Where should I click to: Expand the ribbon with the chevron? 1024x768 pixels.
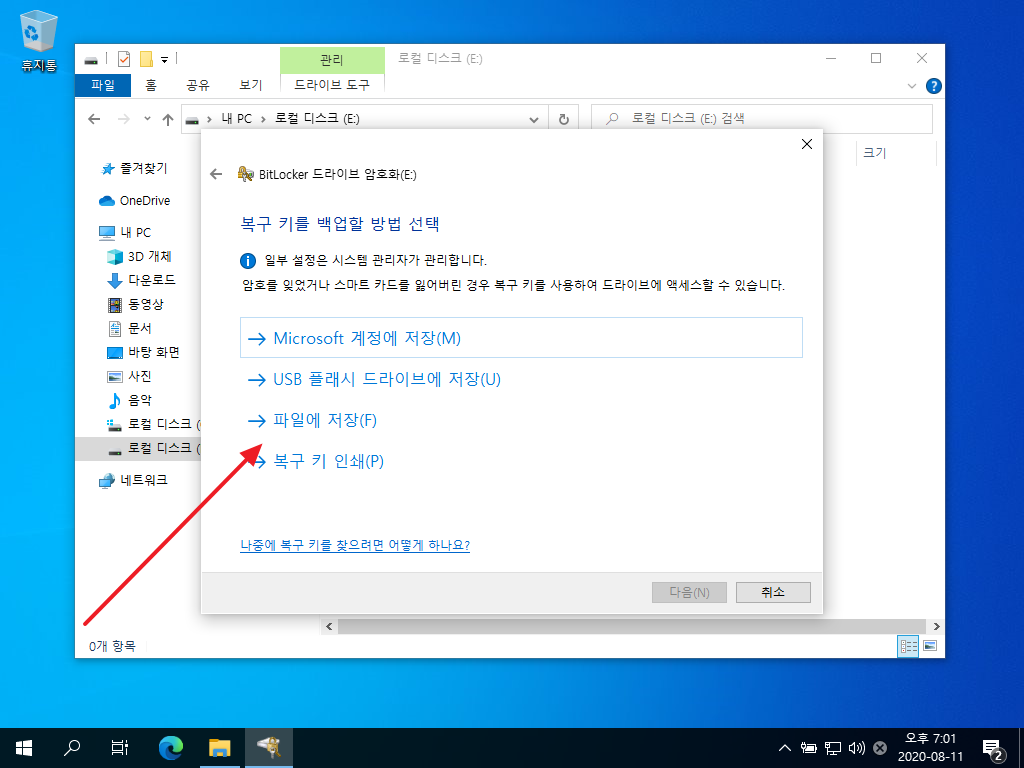[x=912, y=86]
